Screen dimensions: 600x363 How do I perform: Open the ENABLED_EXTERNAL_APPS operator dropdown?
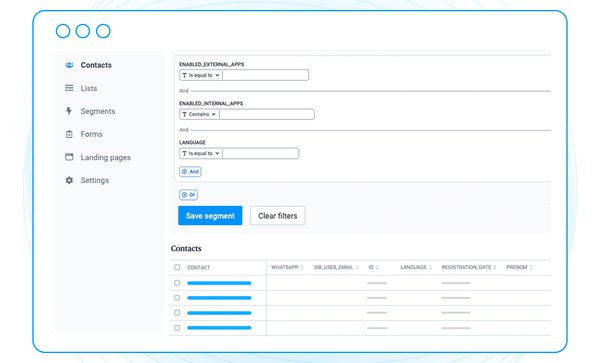tap(201, 75)
